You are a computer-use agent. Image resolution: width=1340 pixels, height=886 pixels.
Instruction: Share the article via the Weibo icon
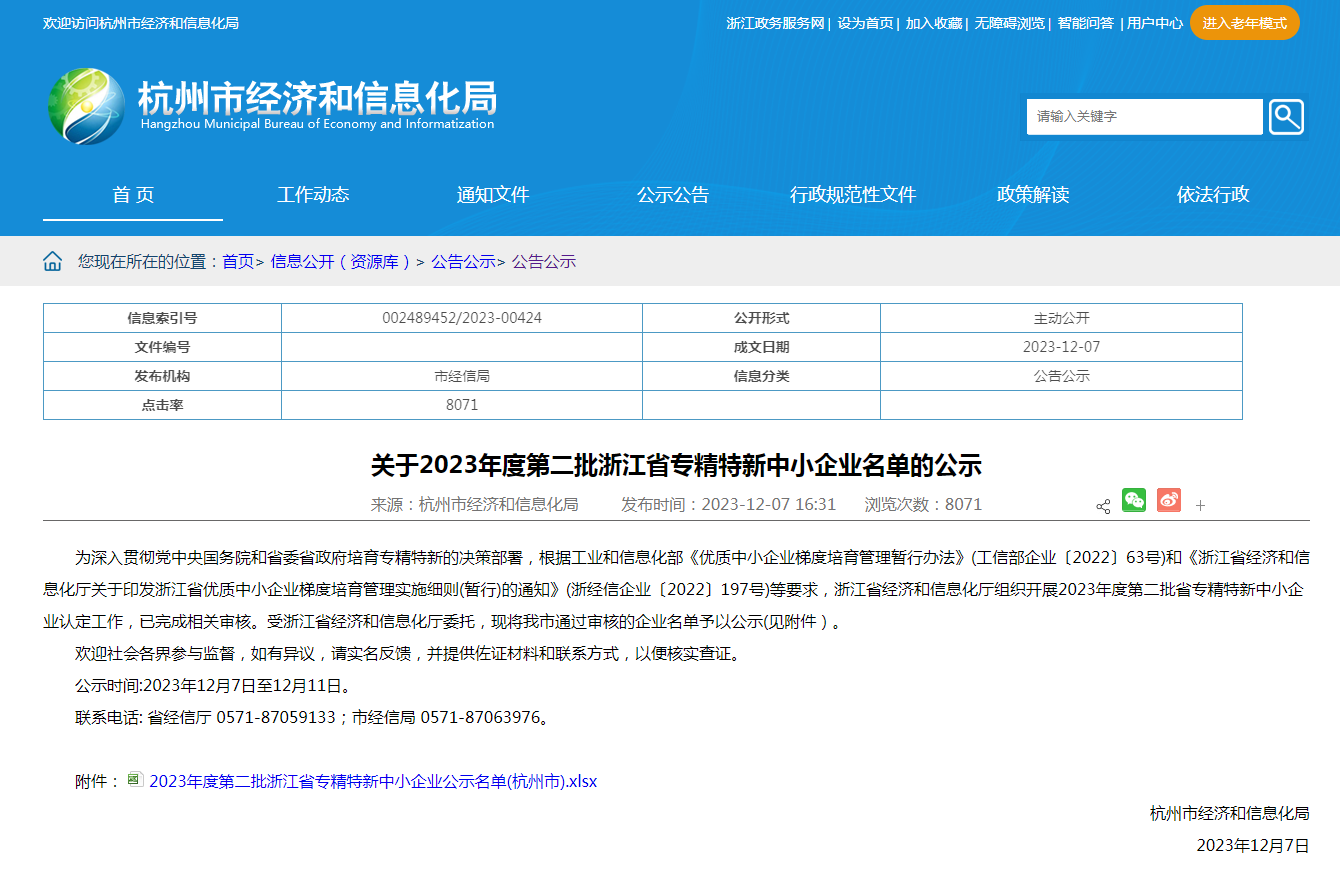coord(1168,499)
